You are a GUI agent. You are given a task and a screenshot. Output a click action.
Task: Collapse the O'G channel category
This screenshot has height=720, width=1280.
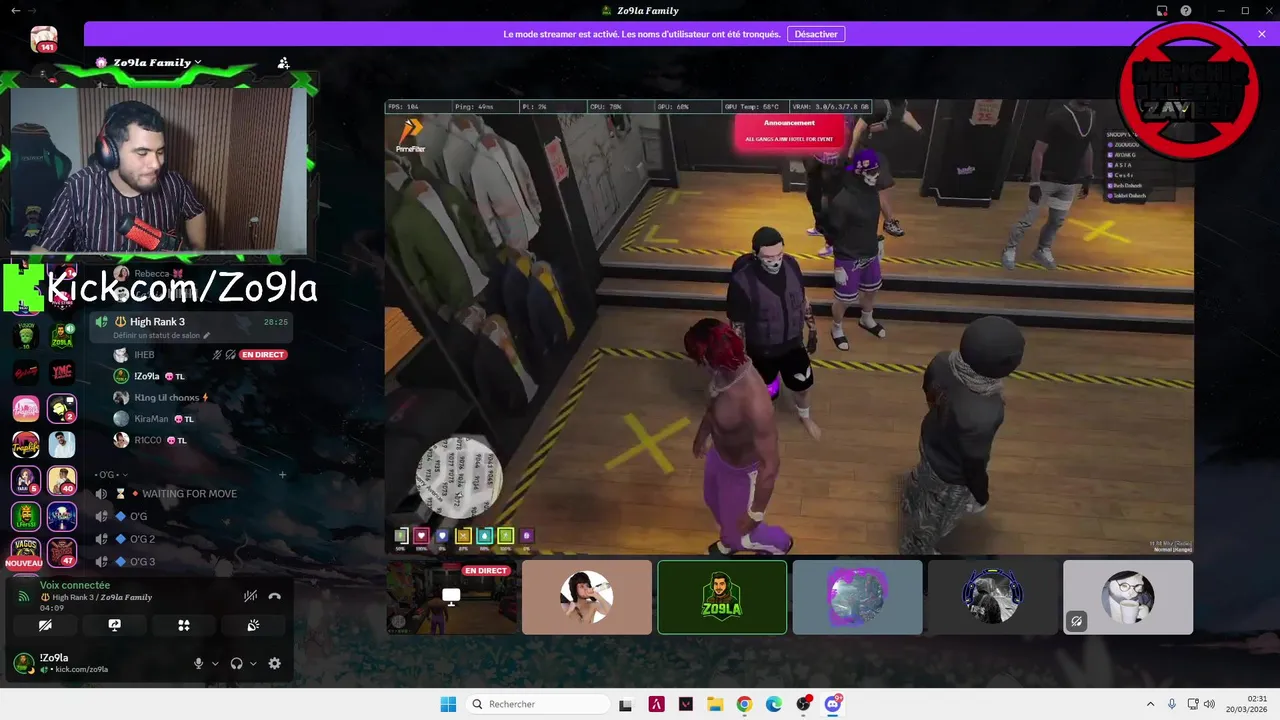pos(109,474)
